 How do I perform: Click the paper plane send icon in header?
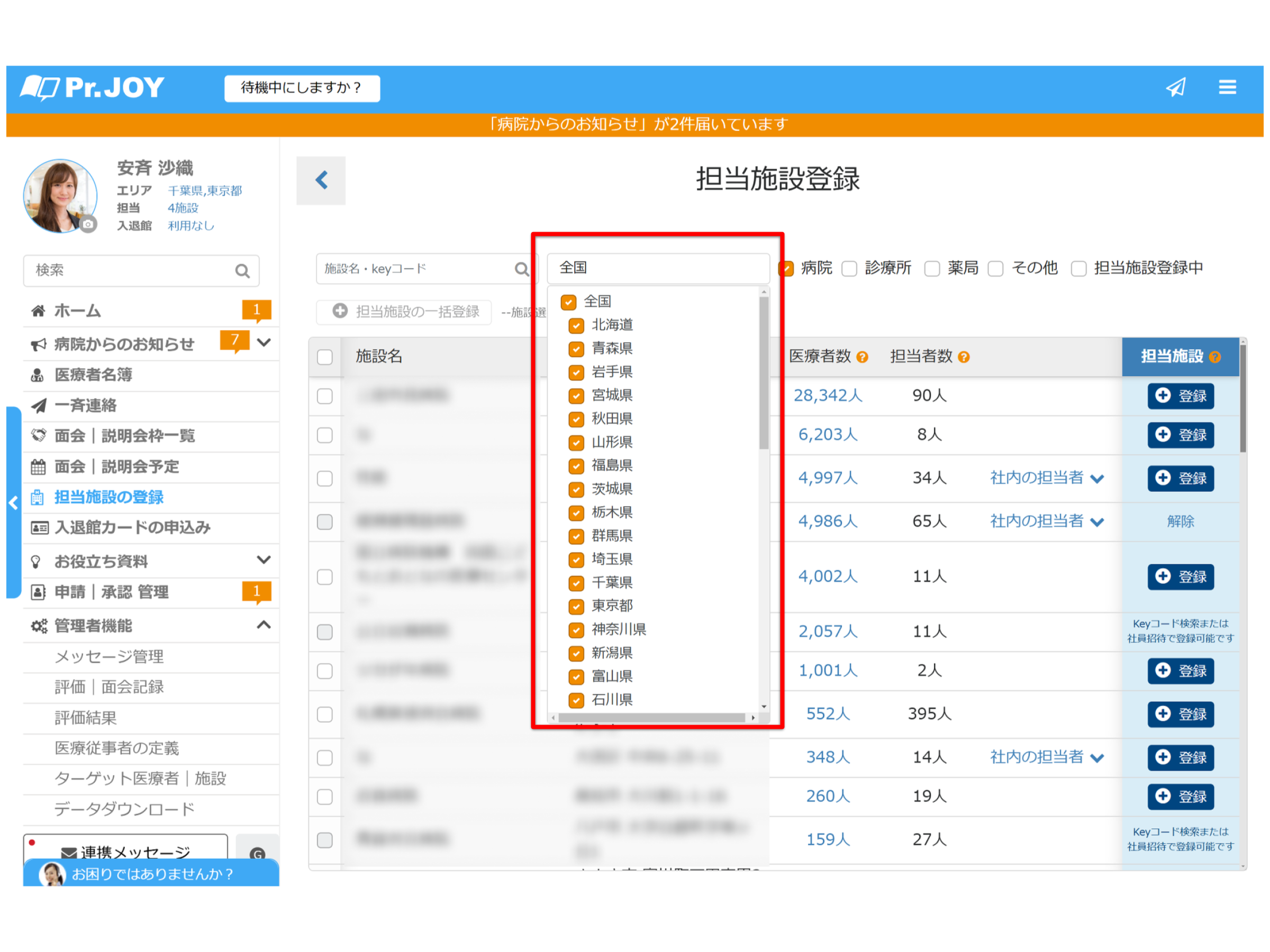(1175, 87)
